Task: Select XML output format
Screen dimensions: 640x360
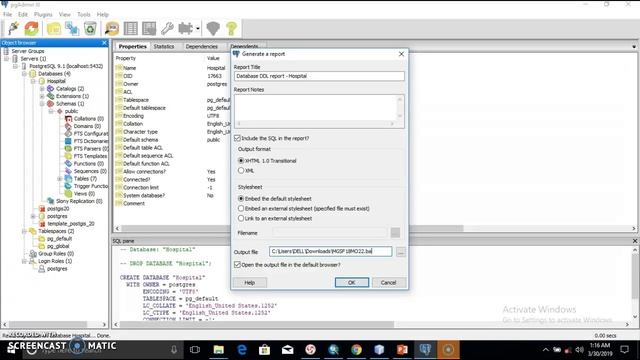Action: point(241,171)
